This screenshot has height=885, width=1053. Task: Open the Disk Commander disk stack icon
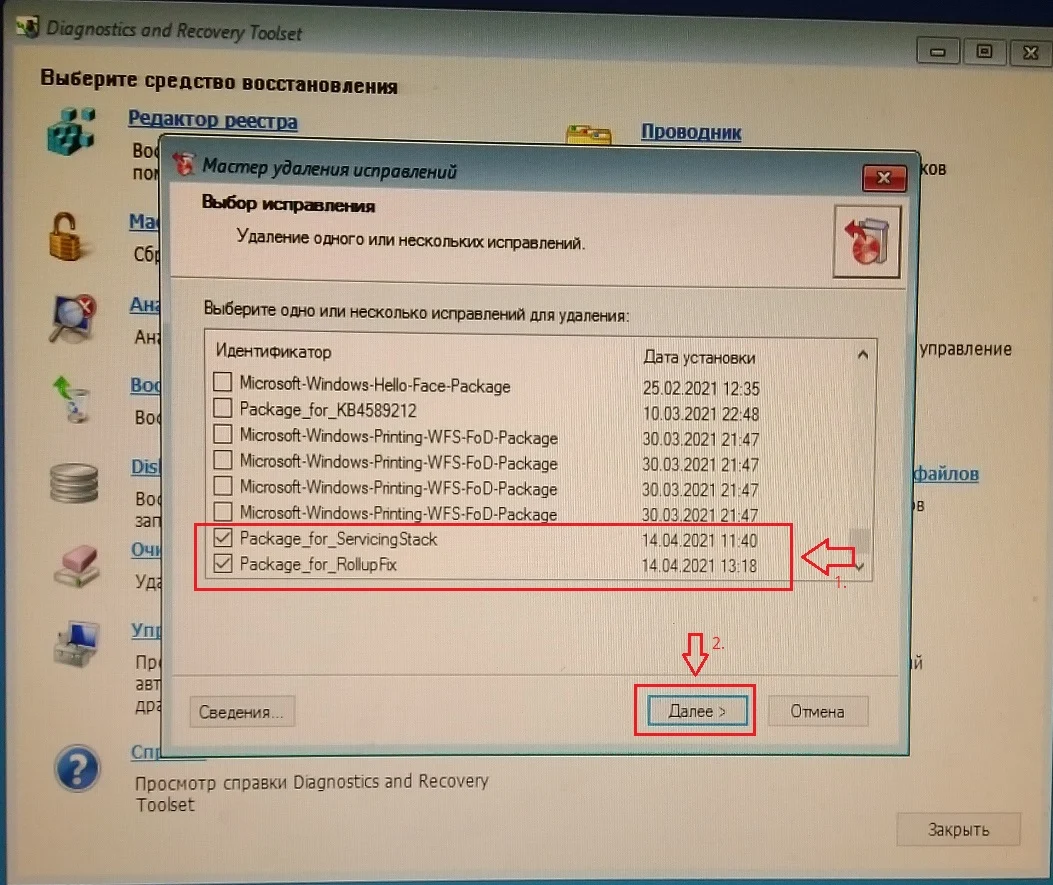point(74,483)
